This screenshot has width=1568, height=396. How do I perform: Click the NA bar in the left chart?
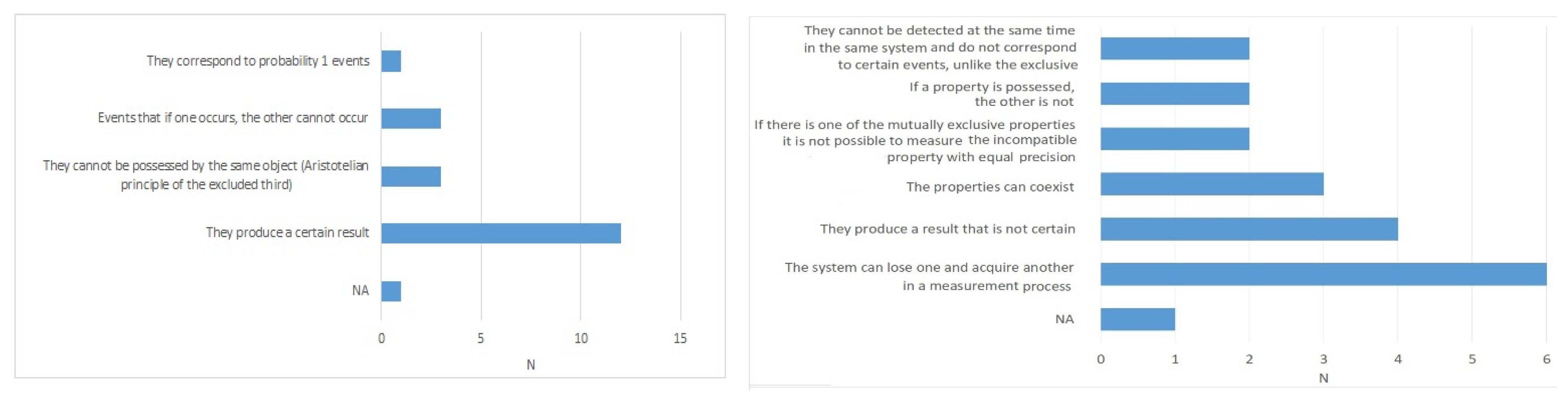392,291
